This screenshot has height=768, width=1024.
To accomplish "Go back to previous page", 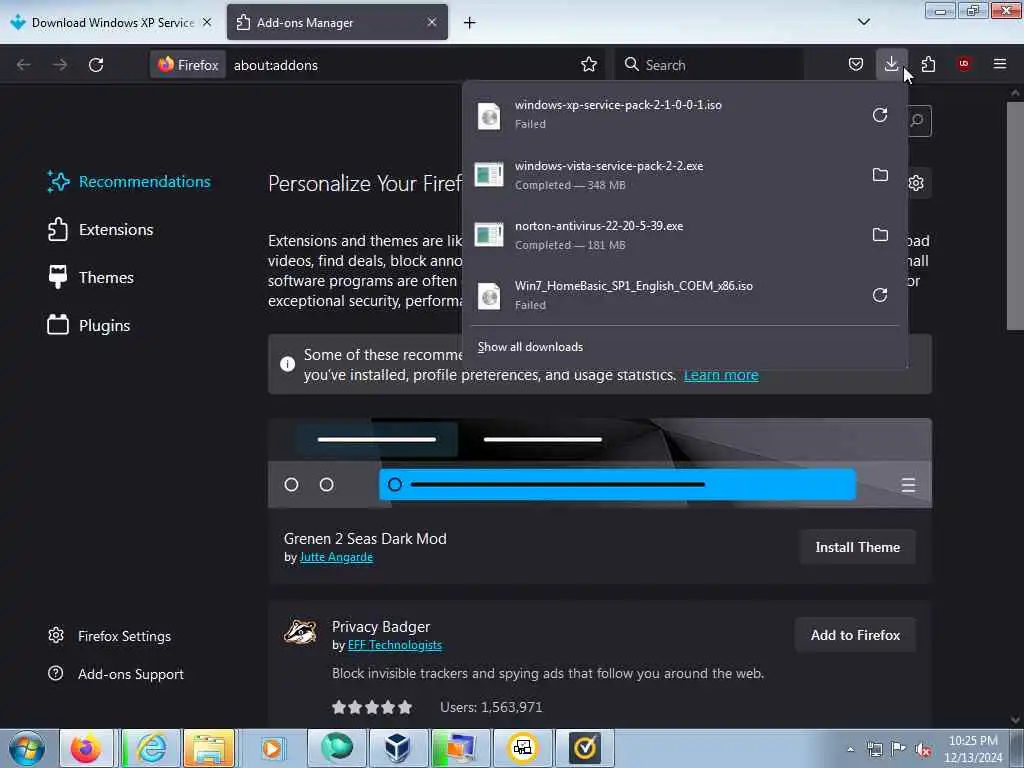I will [x=24, y=65].
